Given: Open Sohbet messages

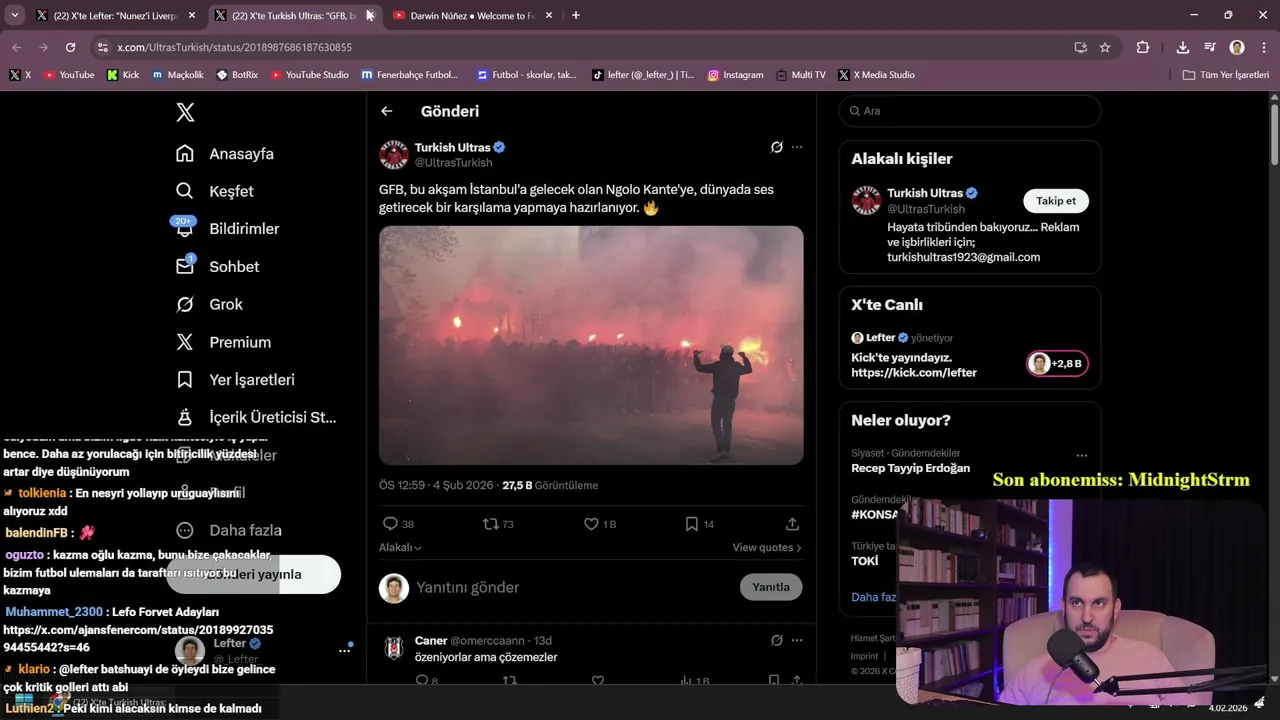Looking at the screenshot, I should click(218, 267).
